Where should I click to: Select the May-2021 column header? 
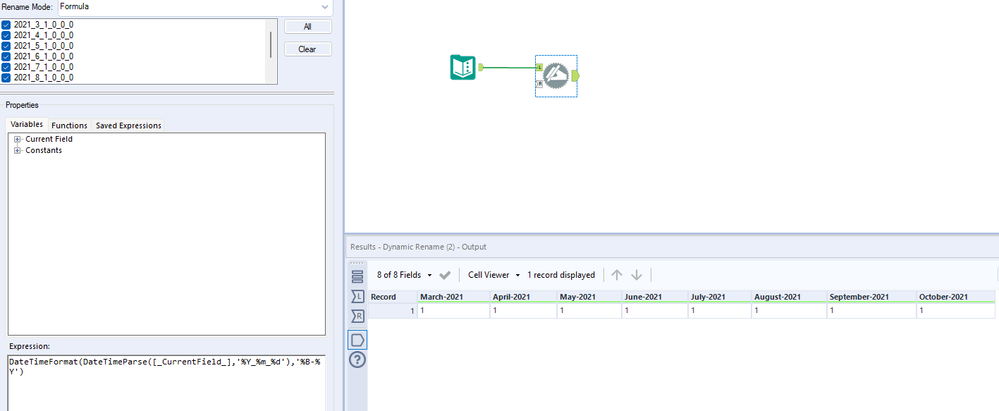tap(589, 297)
